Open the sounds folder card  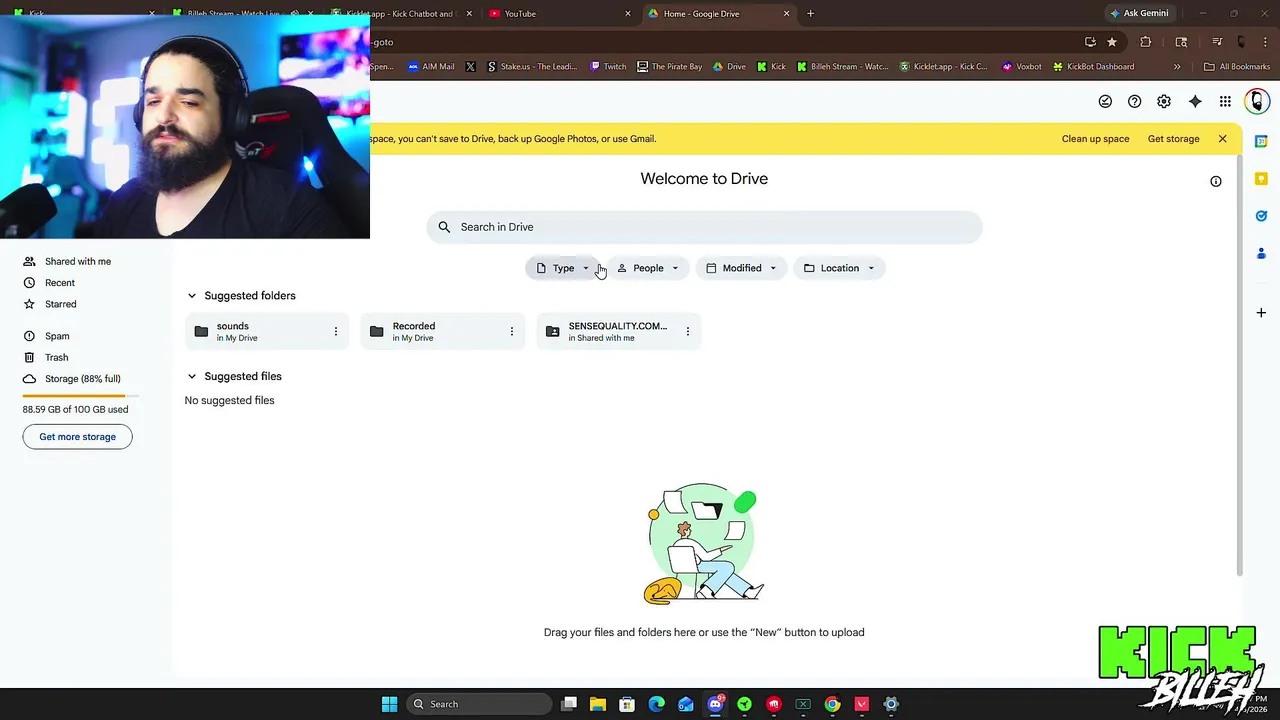(267, 331)
